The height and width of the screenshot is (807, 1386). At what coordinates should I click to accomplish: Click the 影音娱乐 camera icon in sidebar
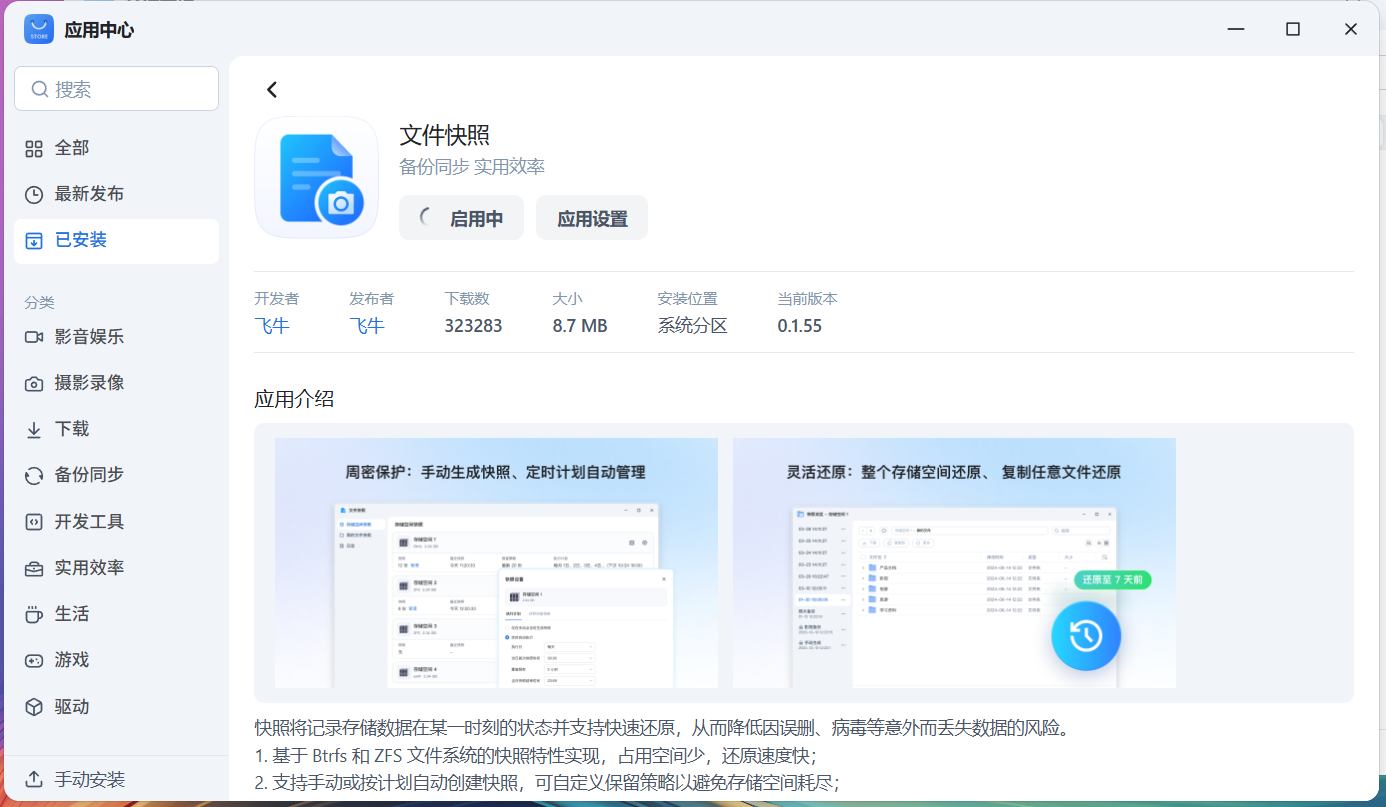(34, 337)
